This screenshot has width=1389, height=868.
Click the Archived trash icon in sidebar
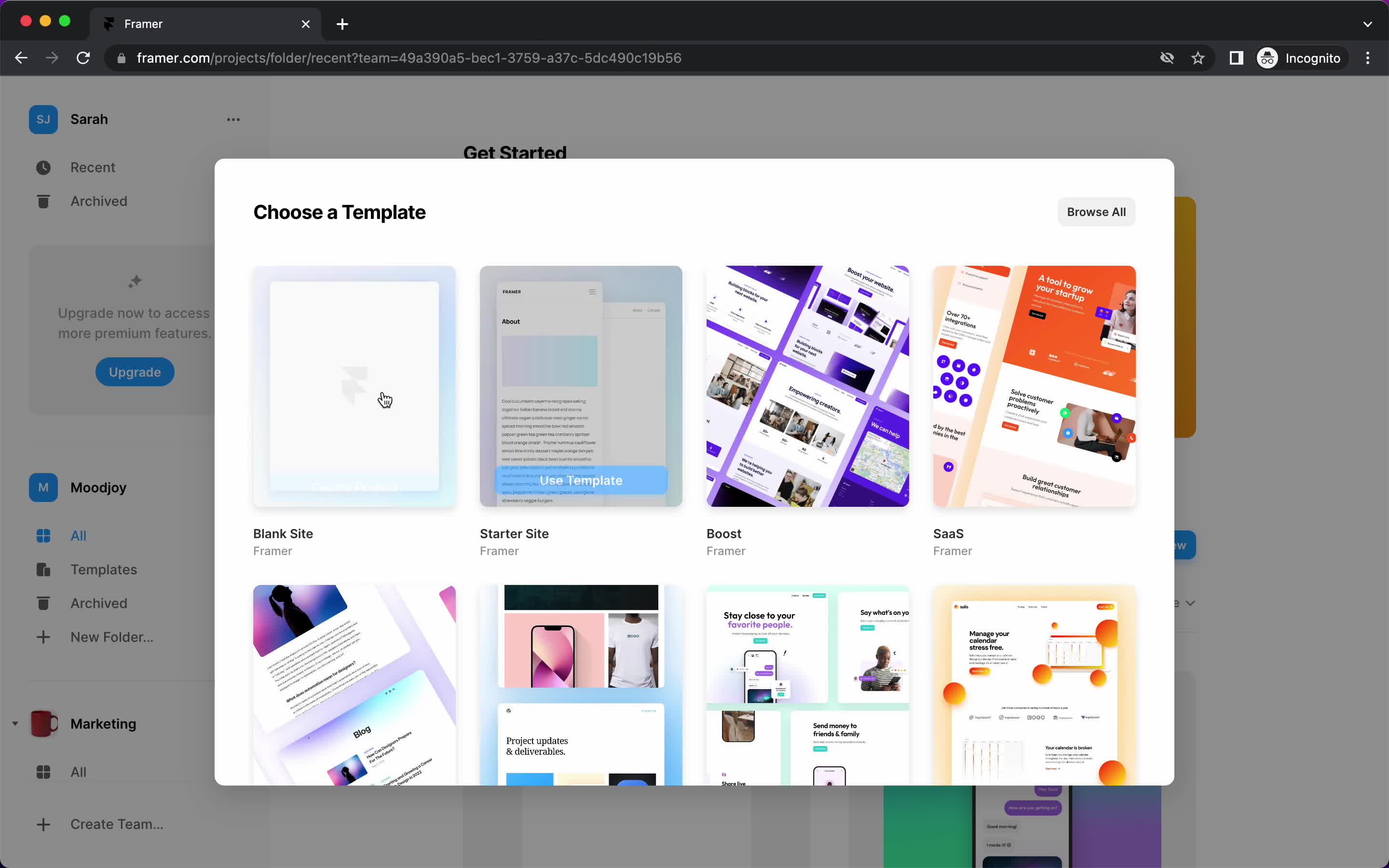tap(43, 200)
